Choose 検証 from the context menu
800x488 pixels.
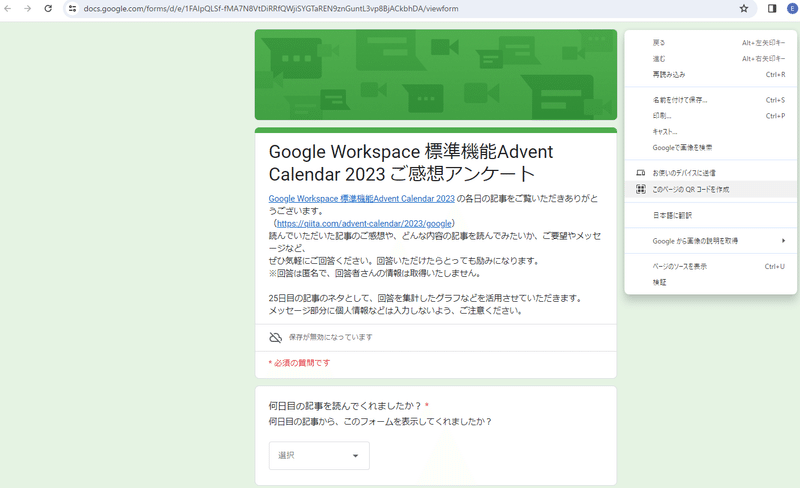coord(711,282)
